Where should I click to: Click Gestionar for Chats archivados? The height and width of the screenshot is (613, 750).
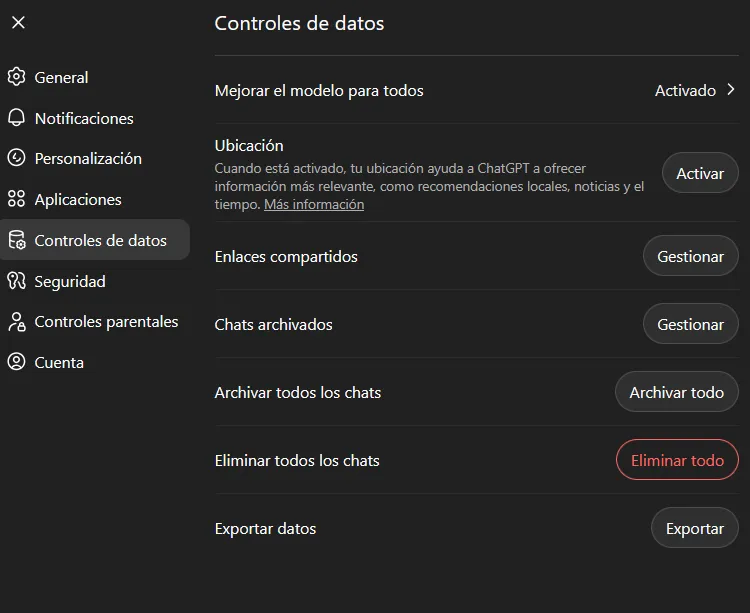pos(690,324)
